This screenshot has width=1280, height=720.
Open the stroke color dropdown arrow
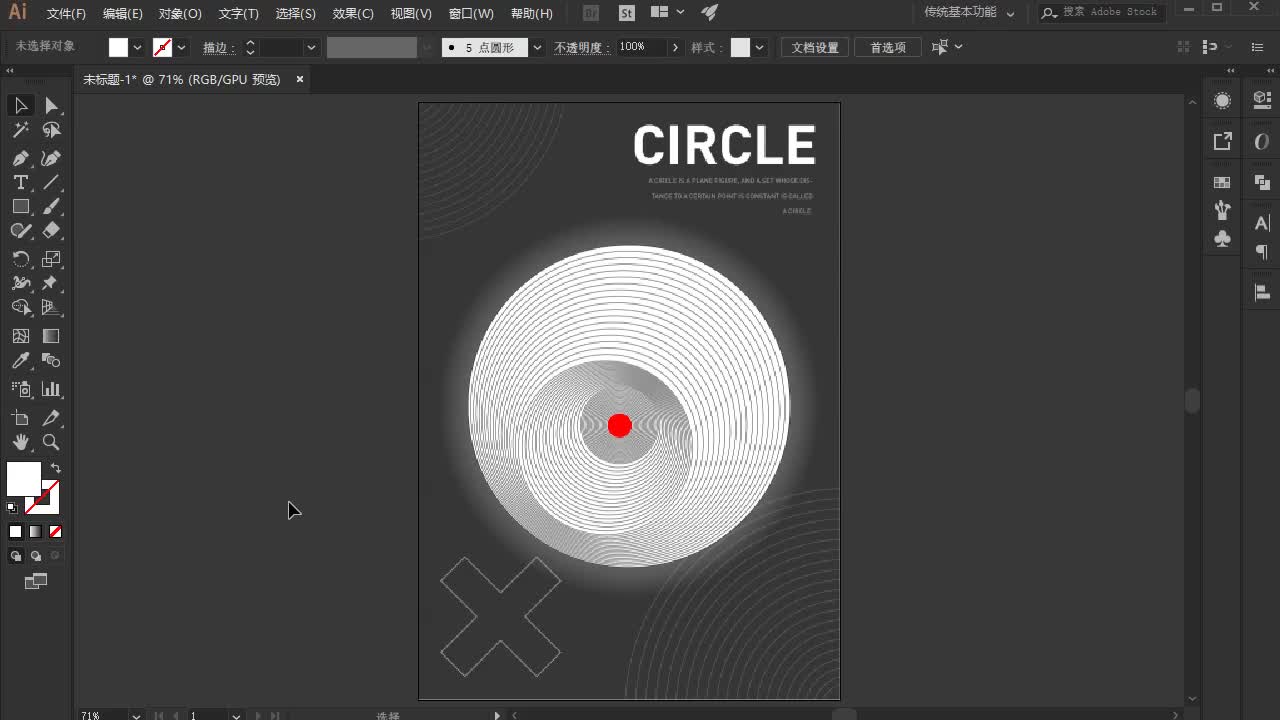point(181,47)
